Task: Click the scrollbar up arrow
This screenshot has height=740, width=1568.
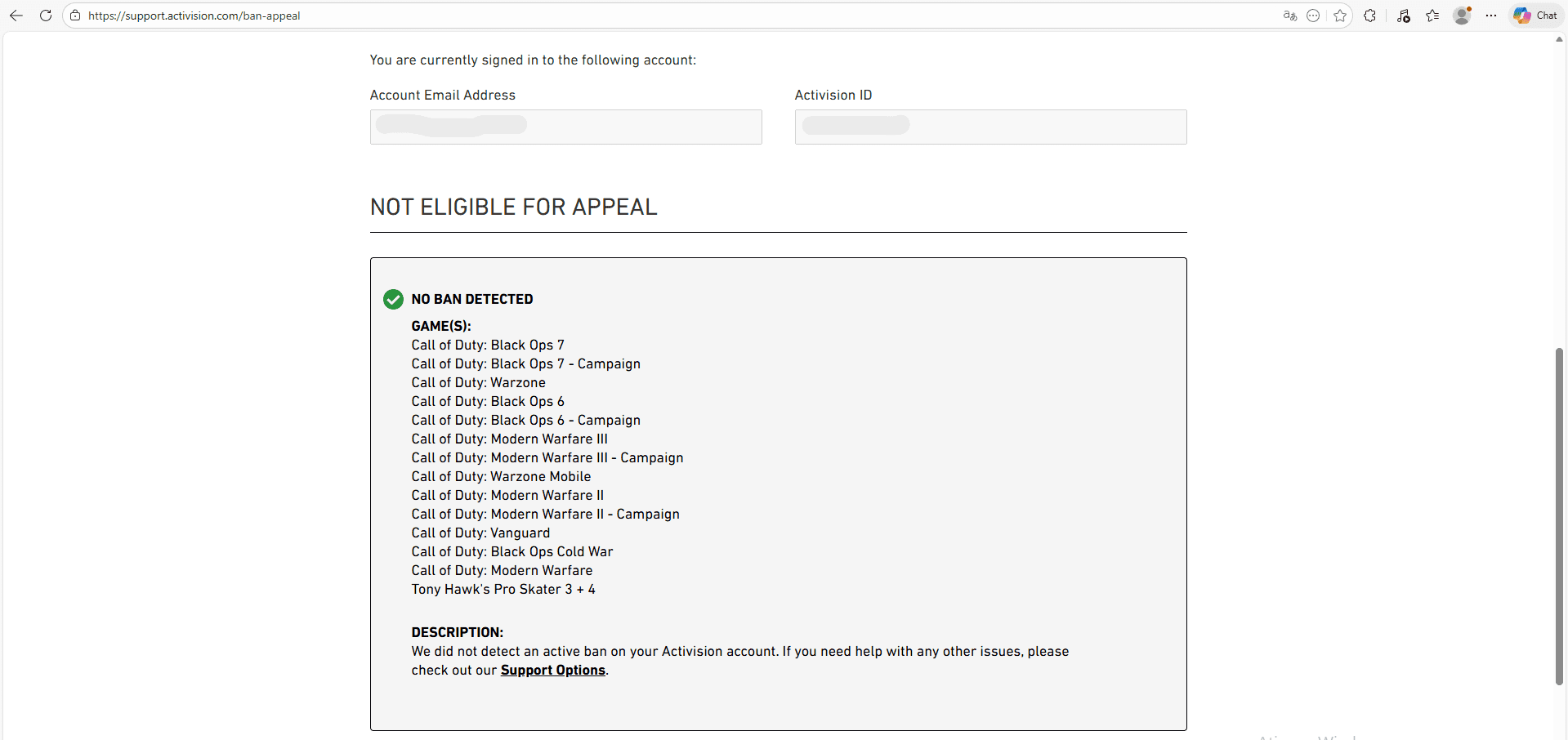Action: 1559,39
